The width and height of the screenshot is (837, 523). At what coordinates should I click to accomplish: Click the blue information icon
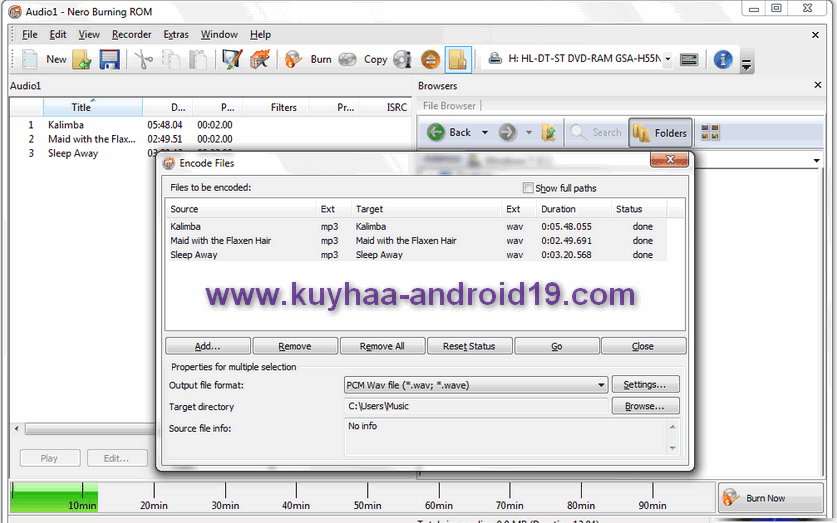(723, 59)
